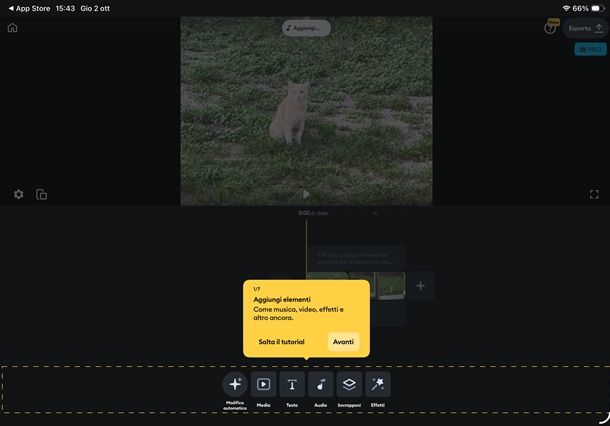Click the cat video preview
Viewport: 610px width, 426px height.
pyautogui.click(x=306, y=111)
